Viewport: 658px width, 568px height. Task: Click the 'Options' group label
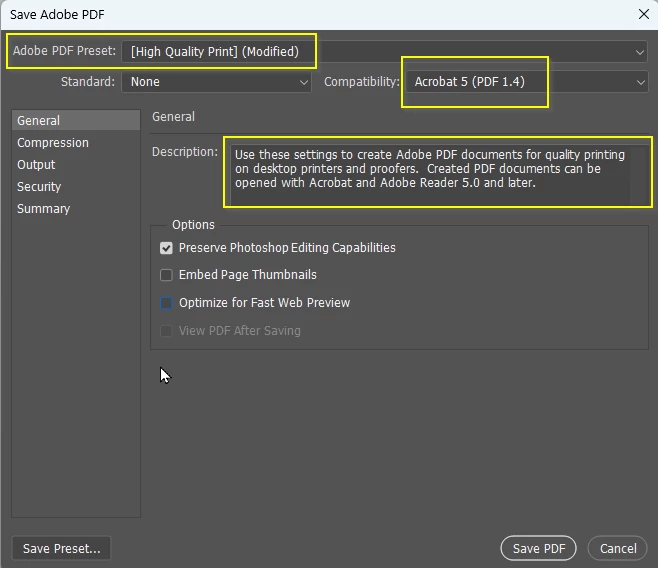click(x=193, y=225)
